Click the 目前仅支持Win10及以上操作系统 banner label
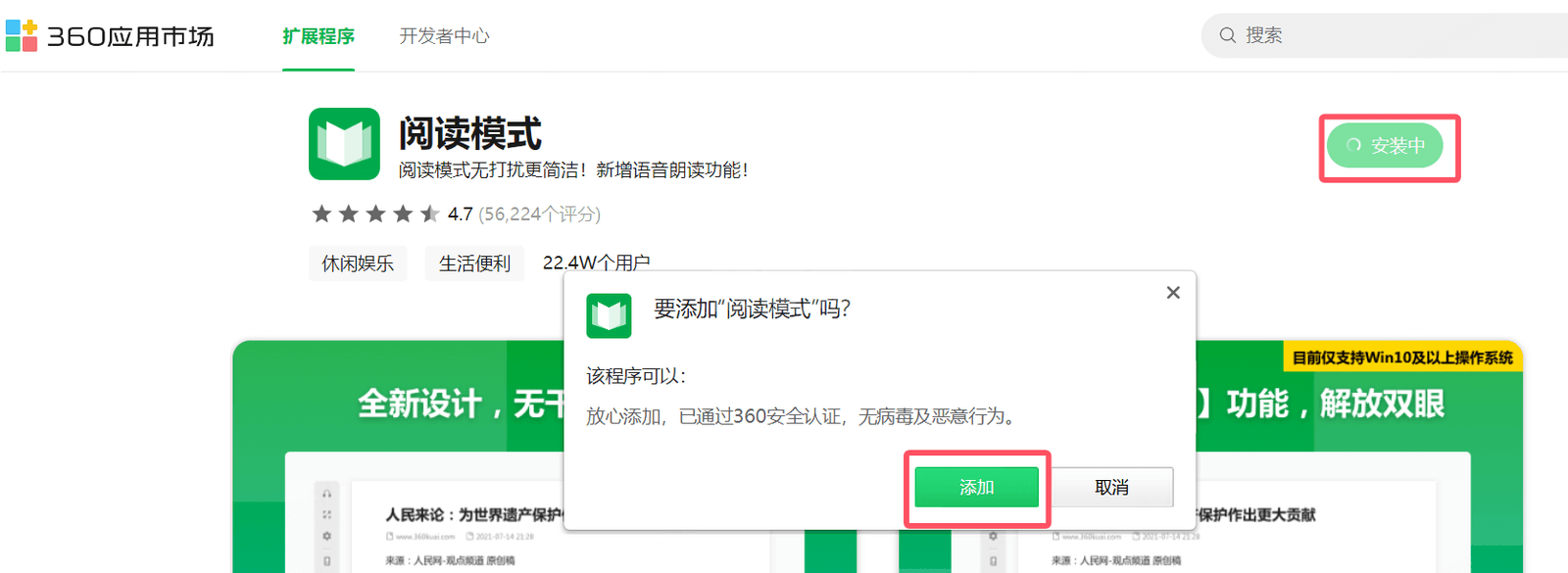The width and height of the screenshot is (1568, 573). click(x=1402, y=357)
